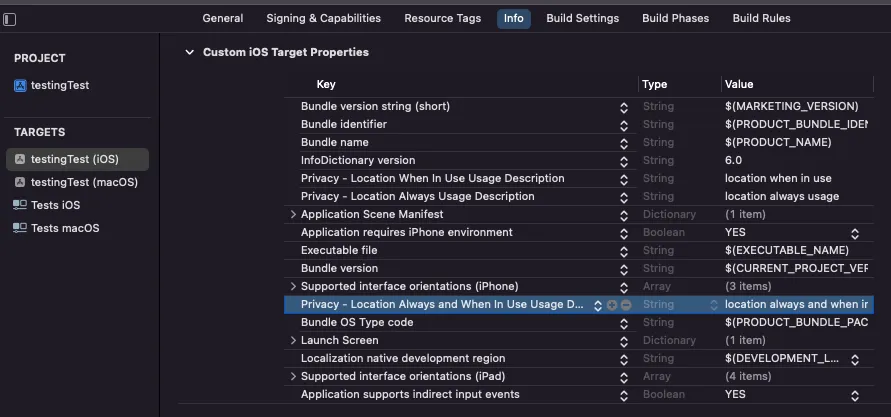Open Build Rules tab
Screen dimensions: 891x417
(x=761, y=18)
